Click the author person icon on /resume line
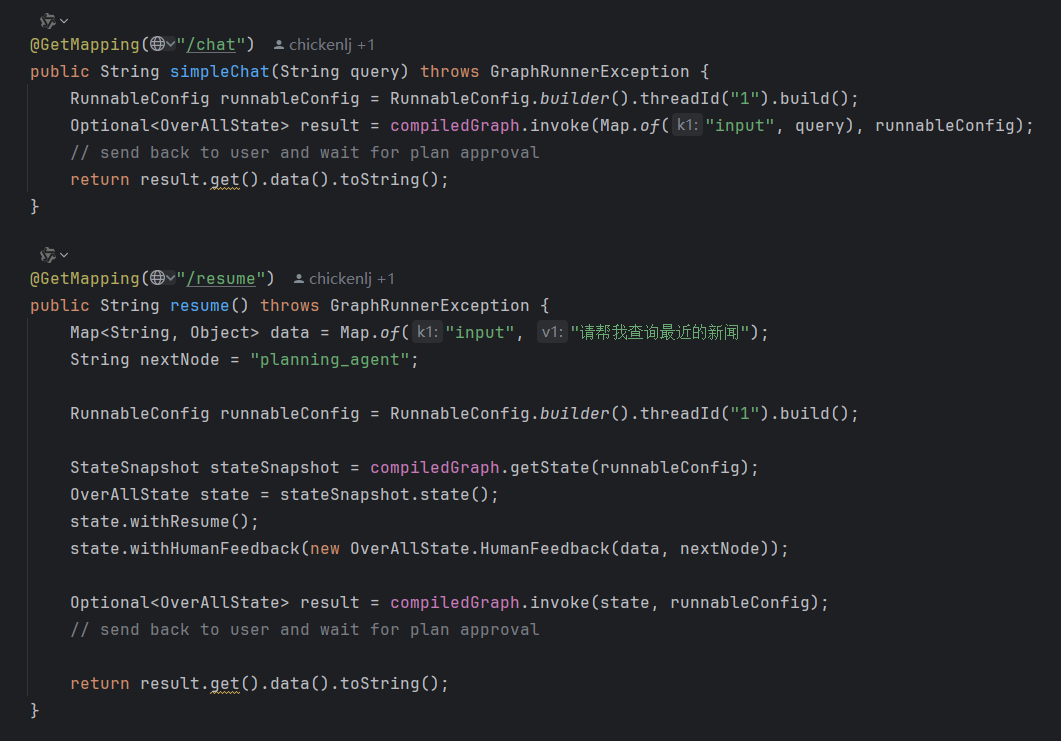This screenshot has width=1061, height=741. pos(298,279)
